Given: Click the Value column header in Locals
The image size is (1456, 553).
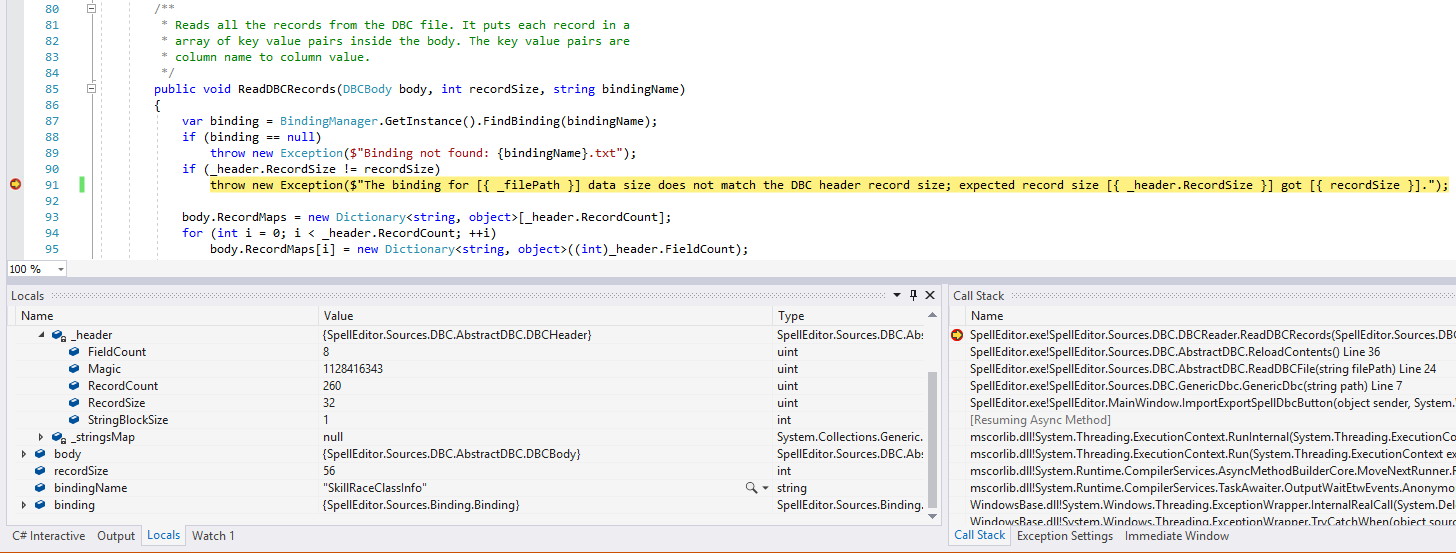Looking at the screenshot, I should (x=546, y=316).
